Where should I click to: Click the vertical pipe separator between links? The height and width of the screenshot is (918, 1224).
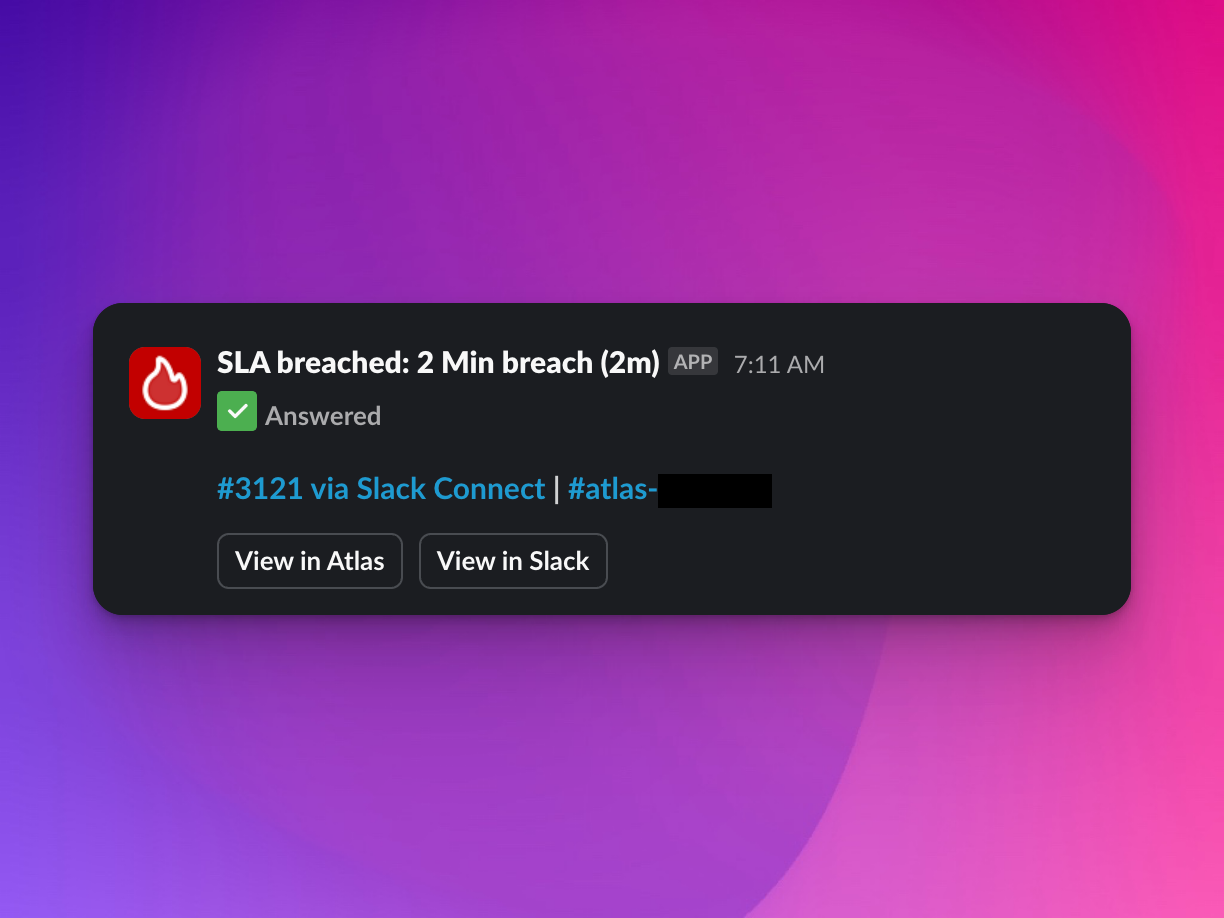coord(557,489)
